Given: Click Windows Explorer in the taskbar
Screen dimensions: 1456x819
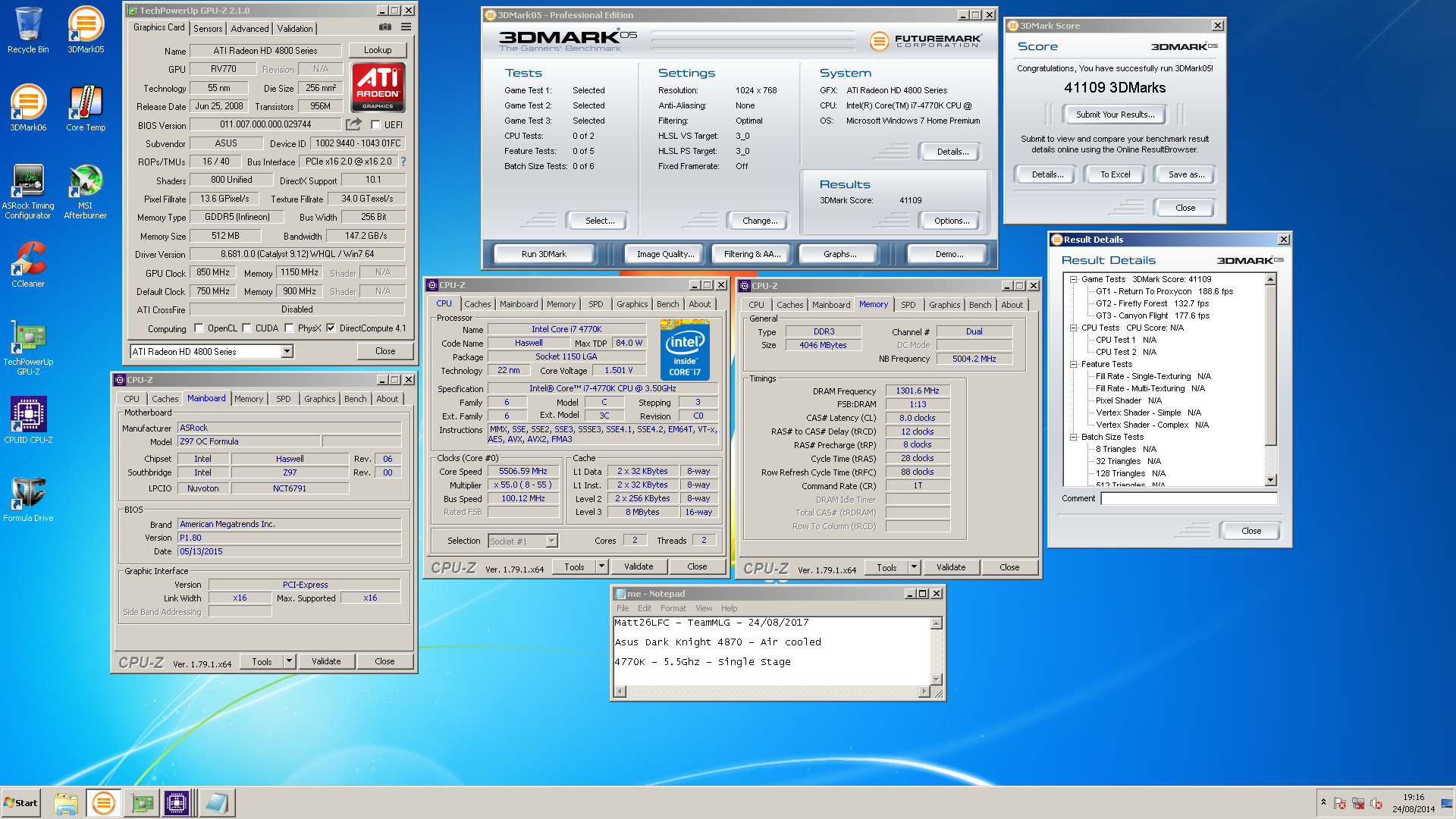Looking at the screenshot, I should 66,803.
